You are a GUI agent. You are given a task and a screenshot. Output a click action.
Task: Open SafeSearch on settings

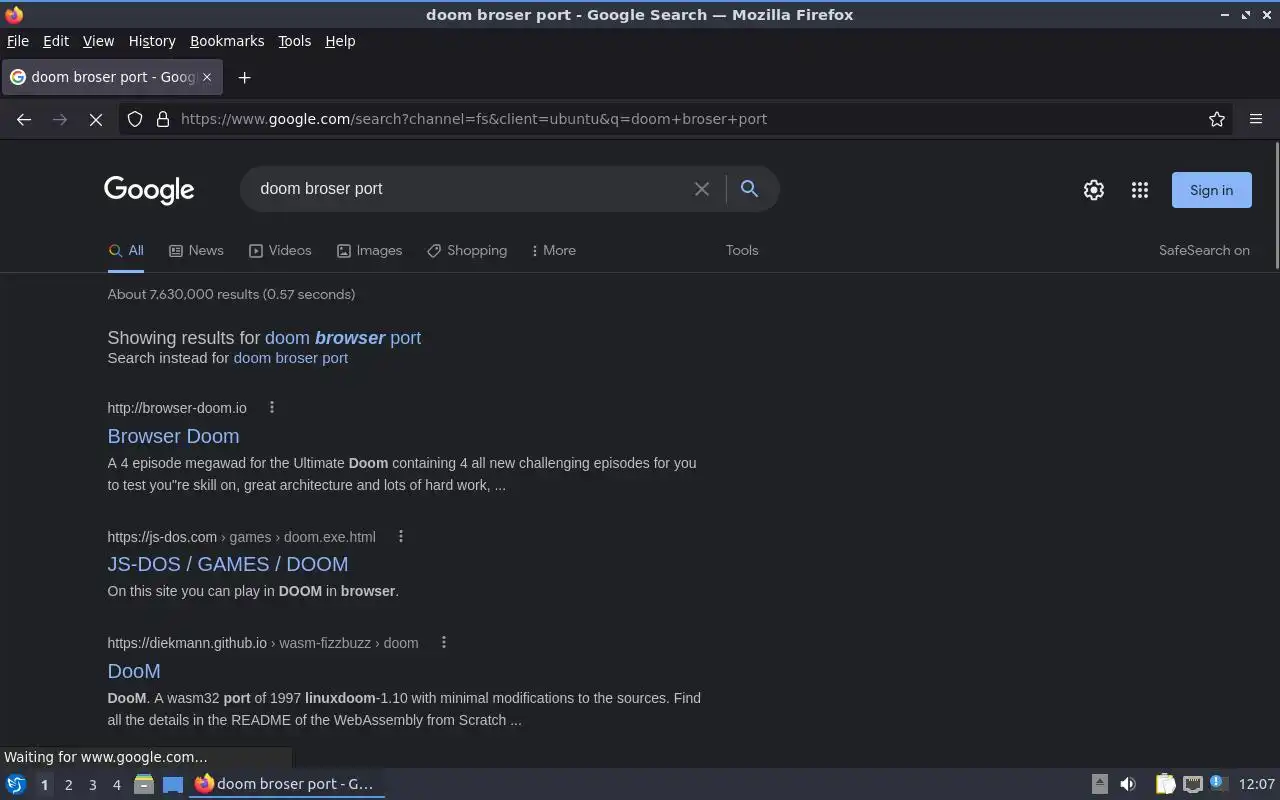(1204, 250)
